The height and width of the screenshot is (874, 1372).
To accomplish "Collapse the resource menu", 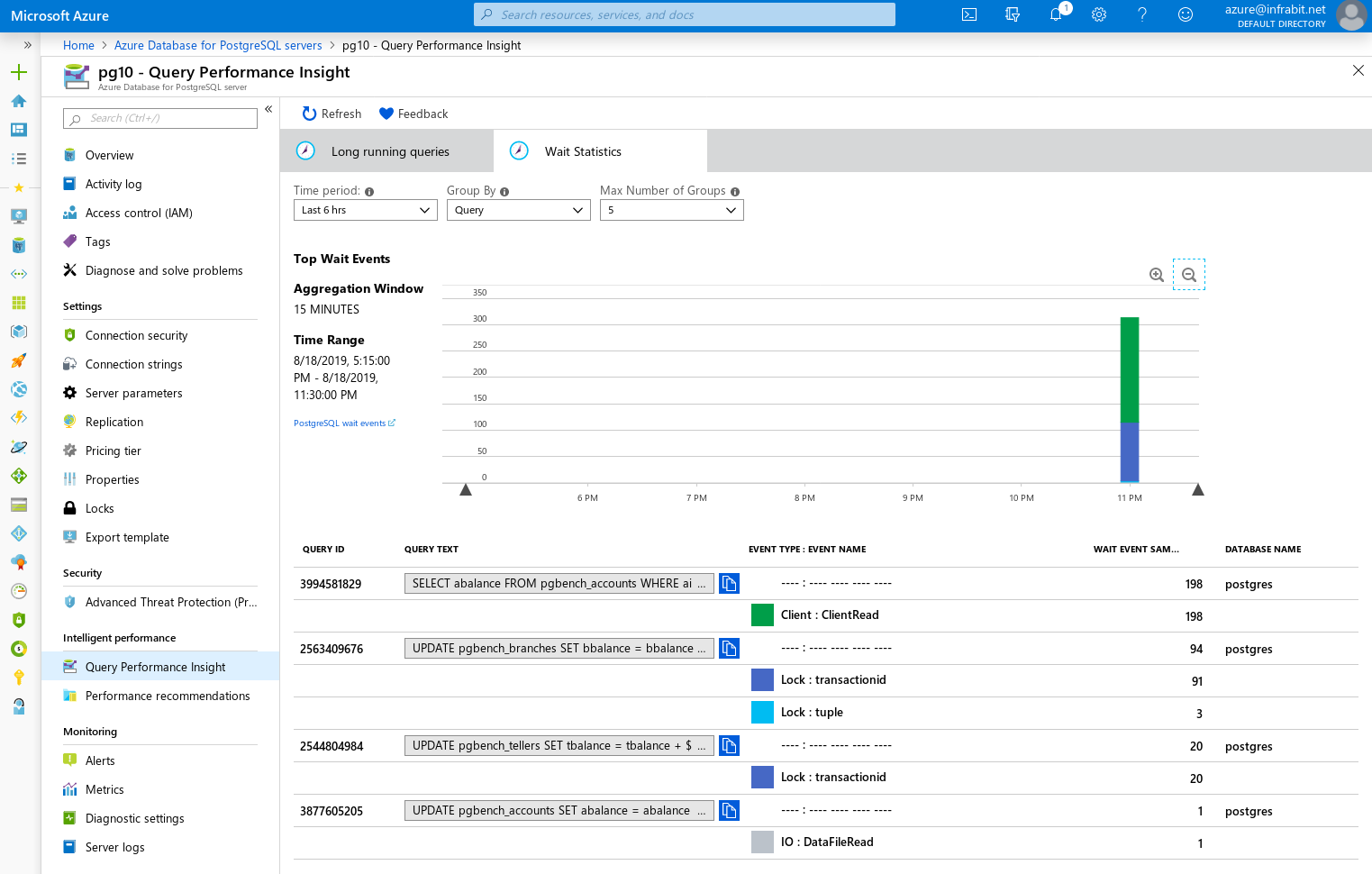I will pos(268,109).
